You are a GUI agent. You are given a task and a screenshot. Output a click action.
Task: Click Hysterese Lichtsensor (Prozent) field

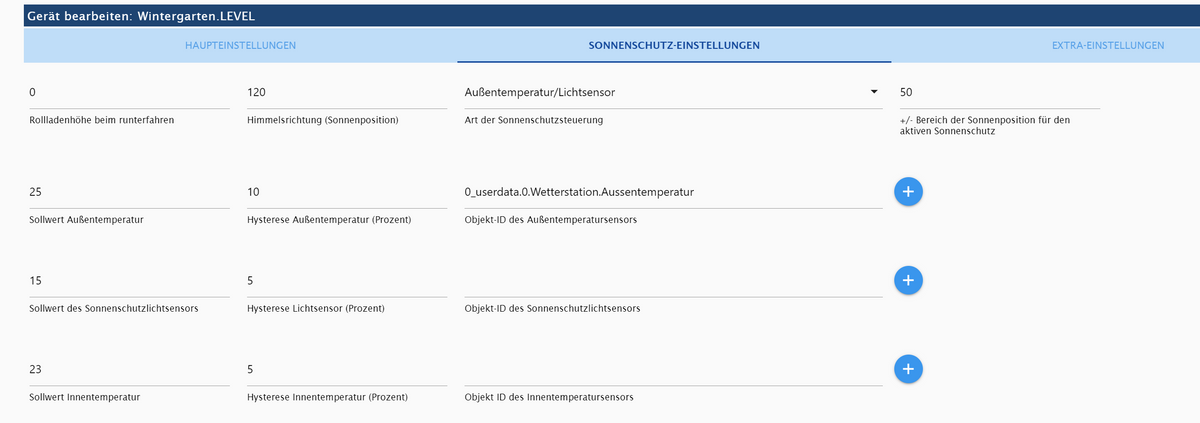tap(346, 281)
